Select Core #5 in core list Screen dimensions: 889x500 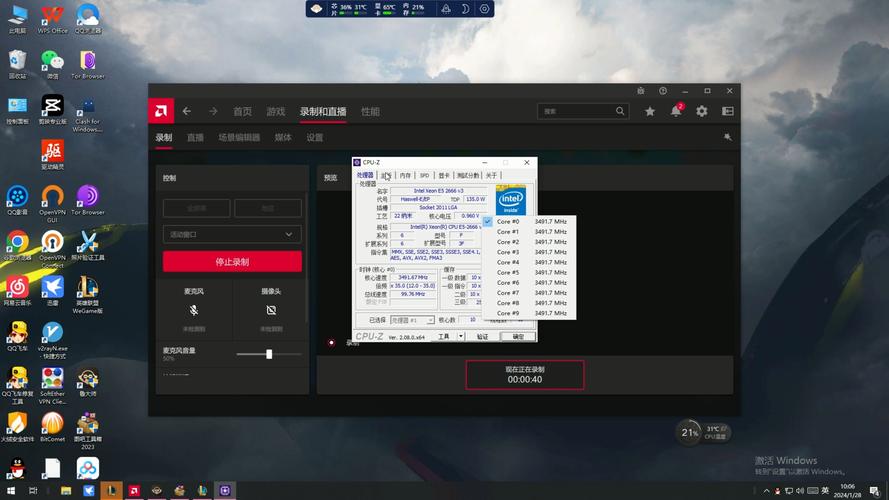click(529, 273)
